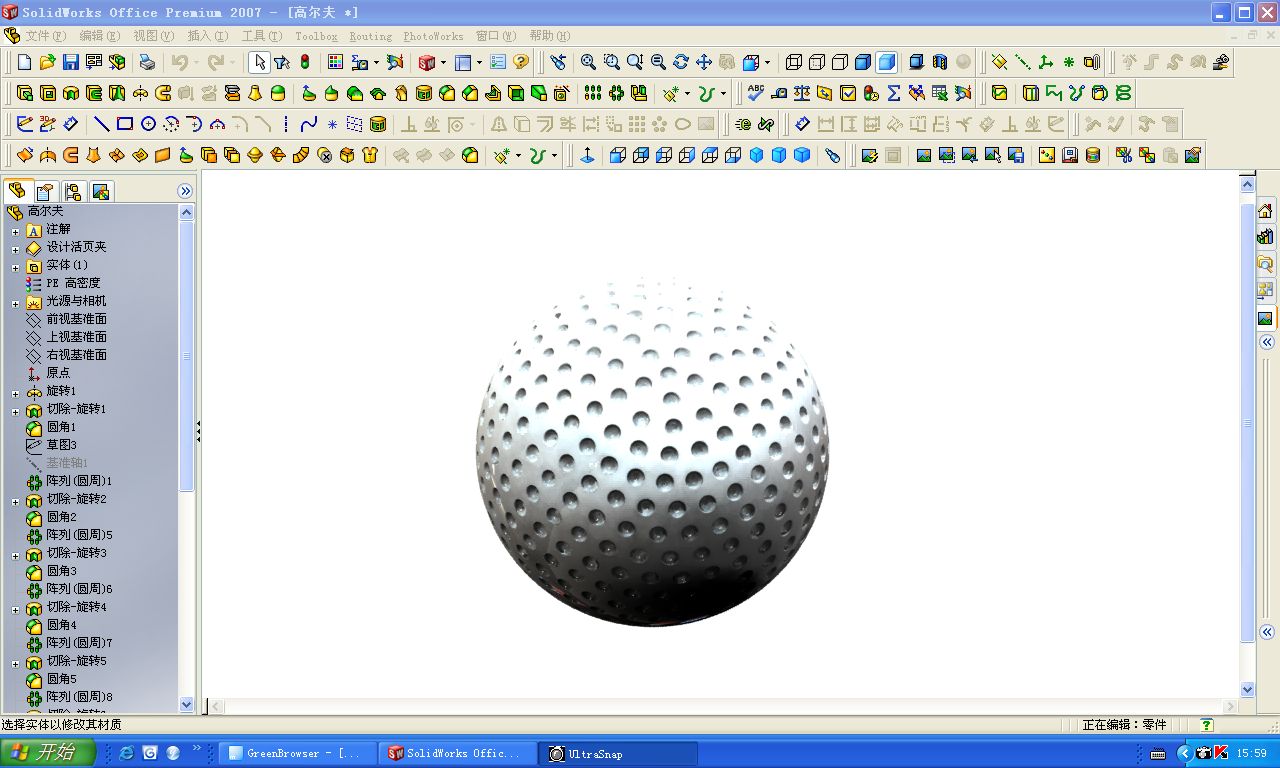
Task: Activate the Pan view tool
Action: 704,62
